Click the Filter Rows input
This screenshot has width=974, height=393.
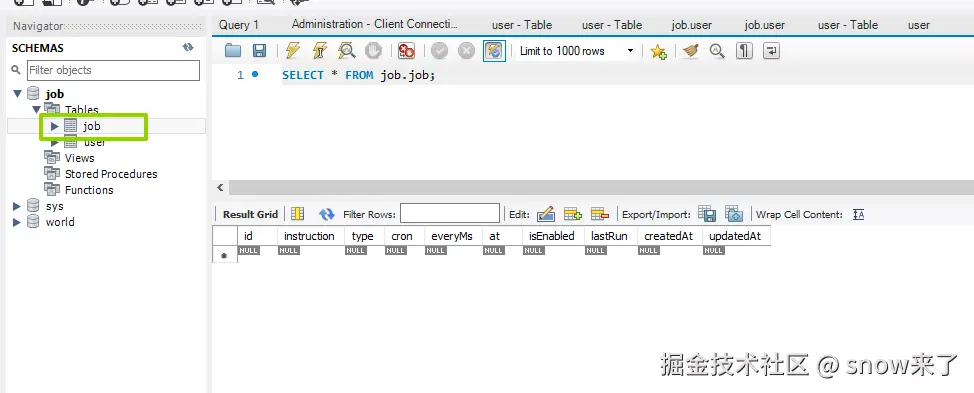pos(450,214)
